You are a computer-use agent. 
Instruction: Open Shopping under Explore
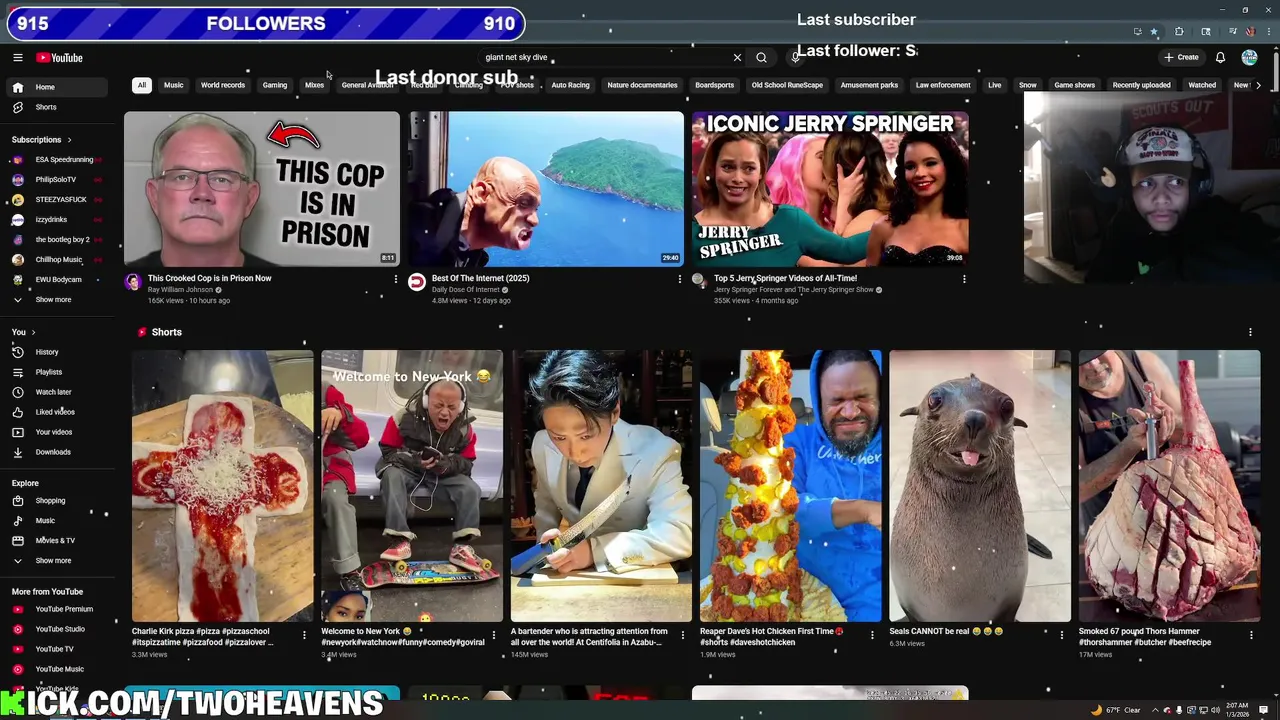point(58,501)
